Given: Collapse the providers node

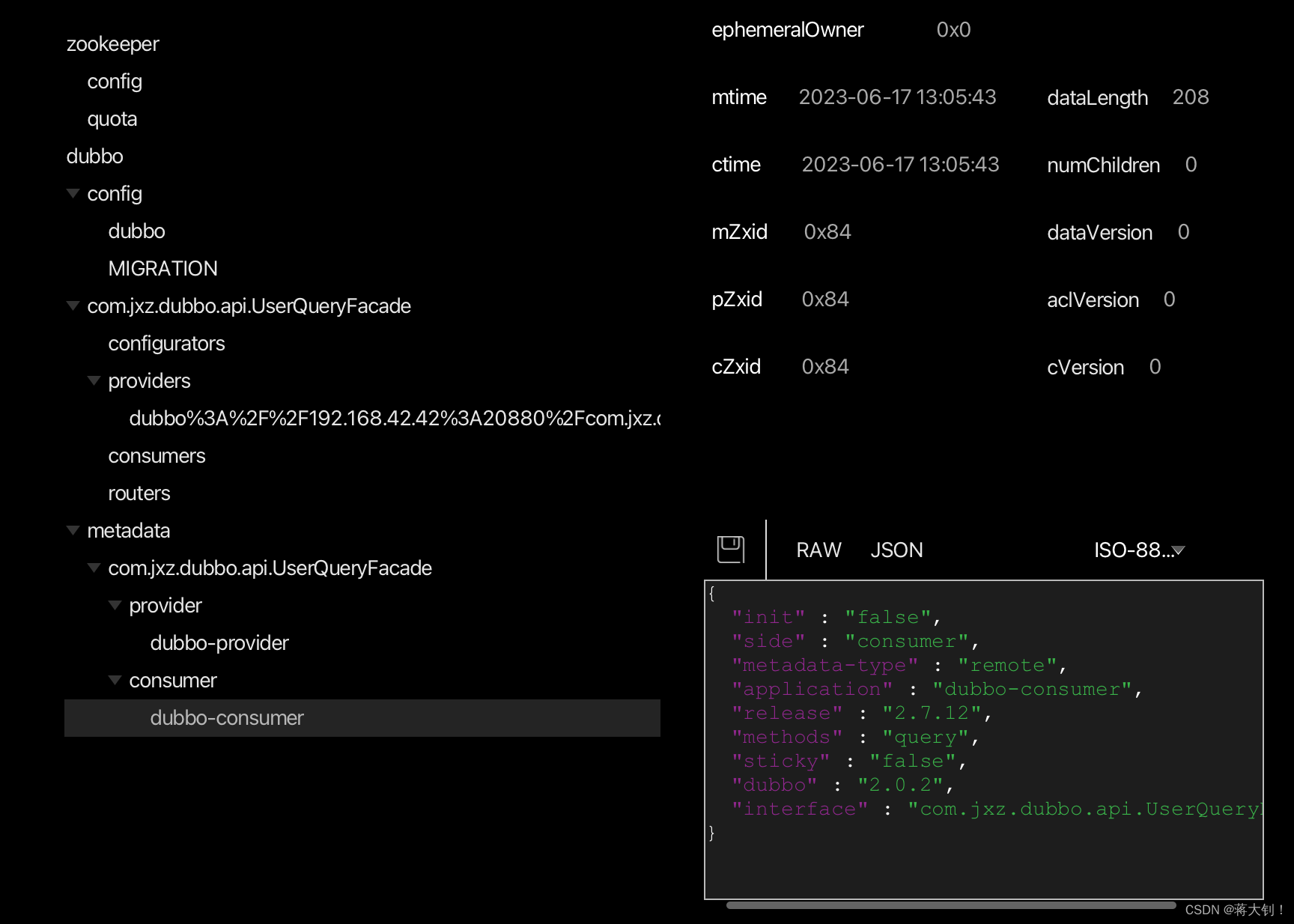Looking at the screenshot, I should coord(94,380).
